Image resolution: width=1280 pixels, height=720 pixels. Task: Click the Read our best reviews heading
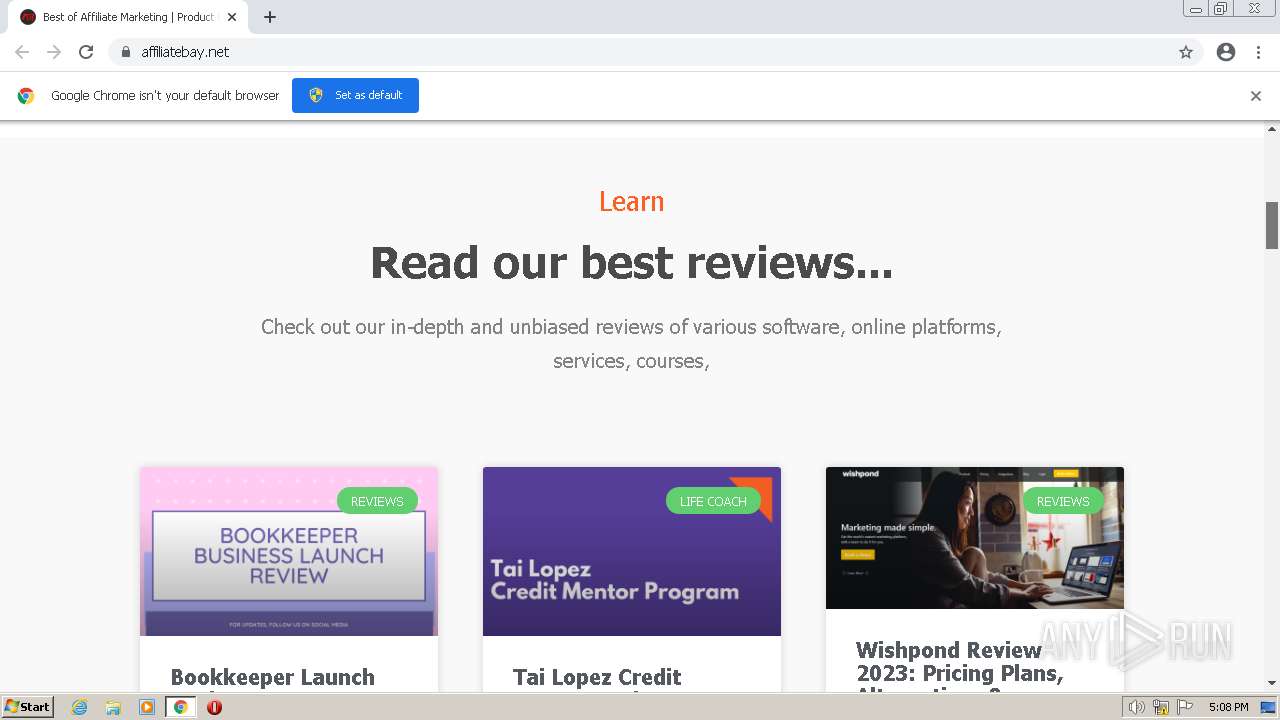click(x=631, y=263)
